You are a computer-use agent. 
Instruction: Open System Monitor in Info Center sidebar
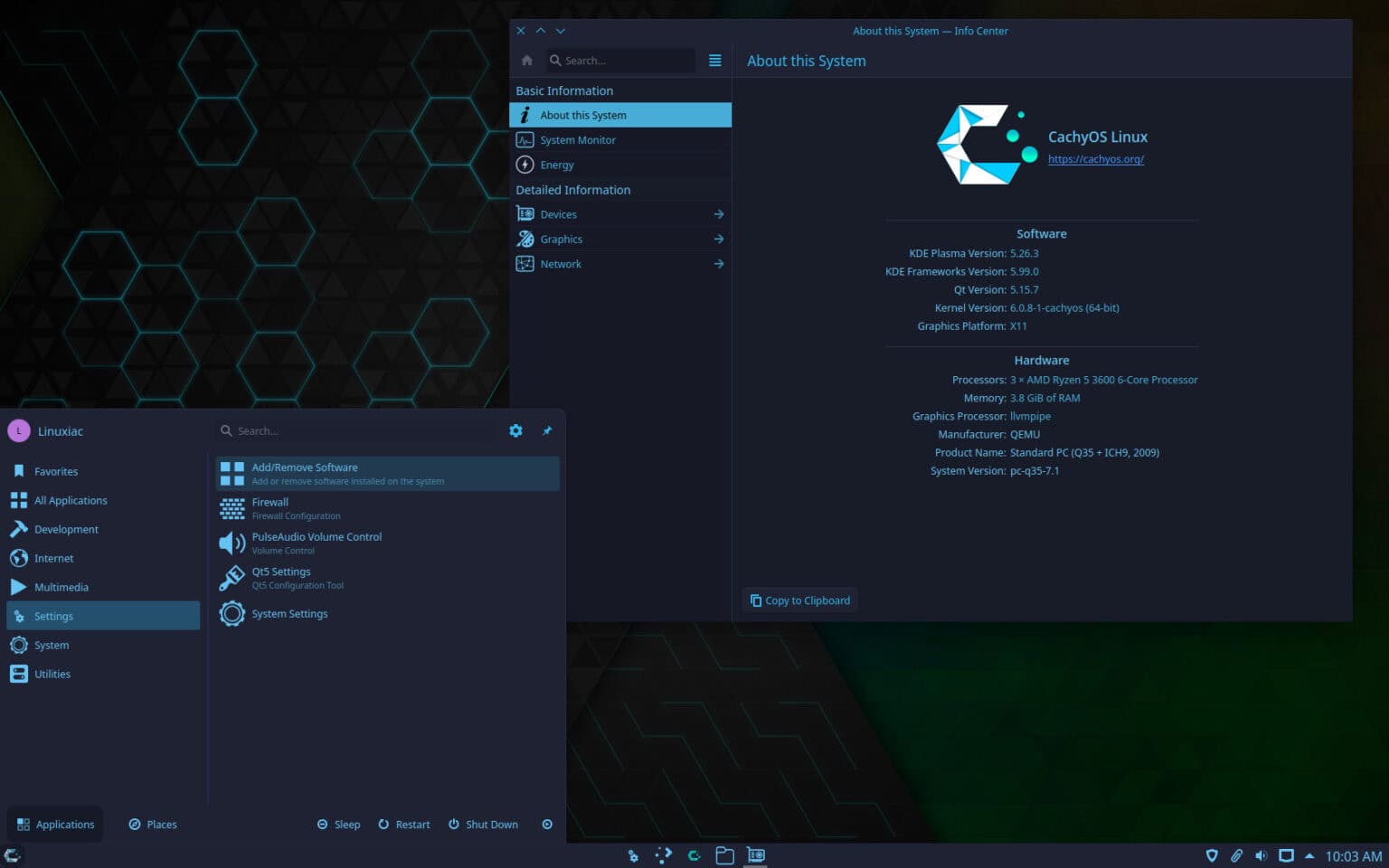click(578, 139)
